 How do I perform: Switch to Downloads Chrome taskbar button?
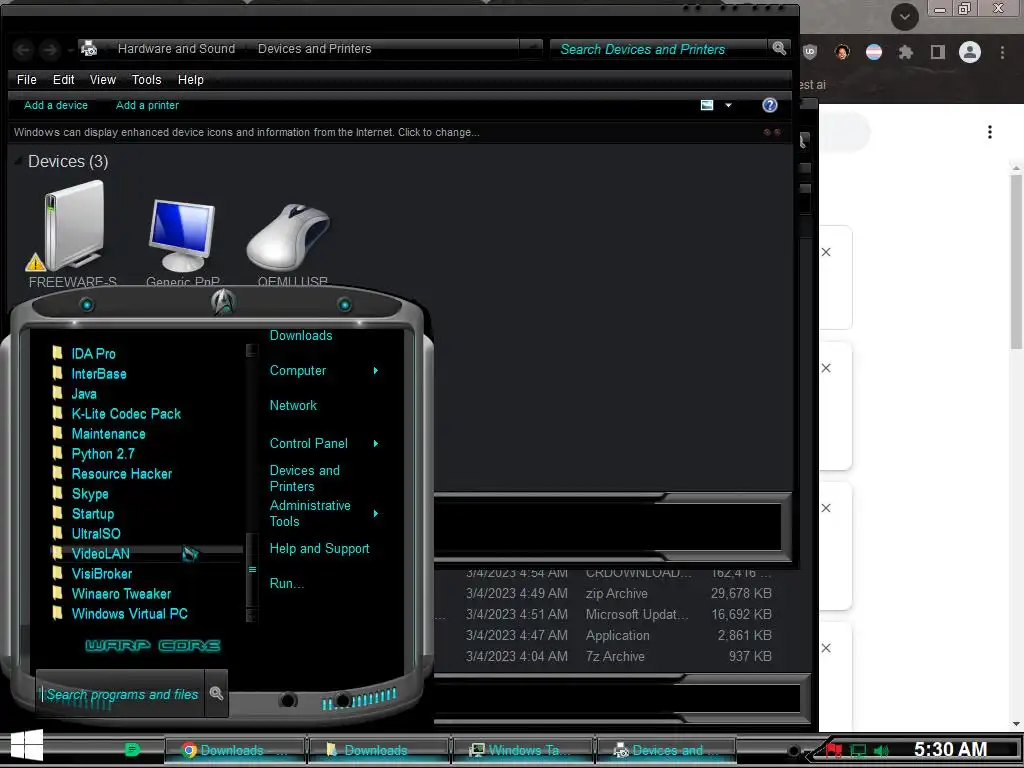(x=236, y=750)
